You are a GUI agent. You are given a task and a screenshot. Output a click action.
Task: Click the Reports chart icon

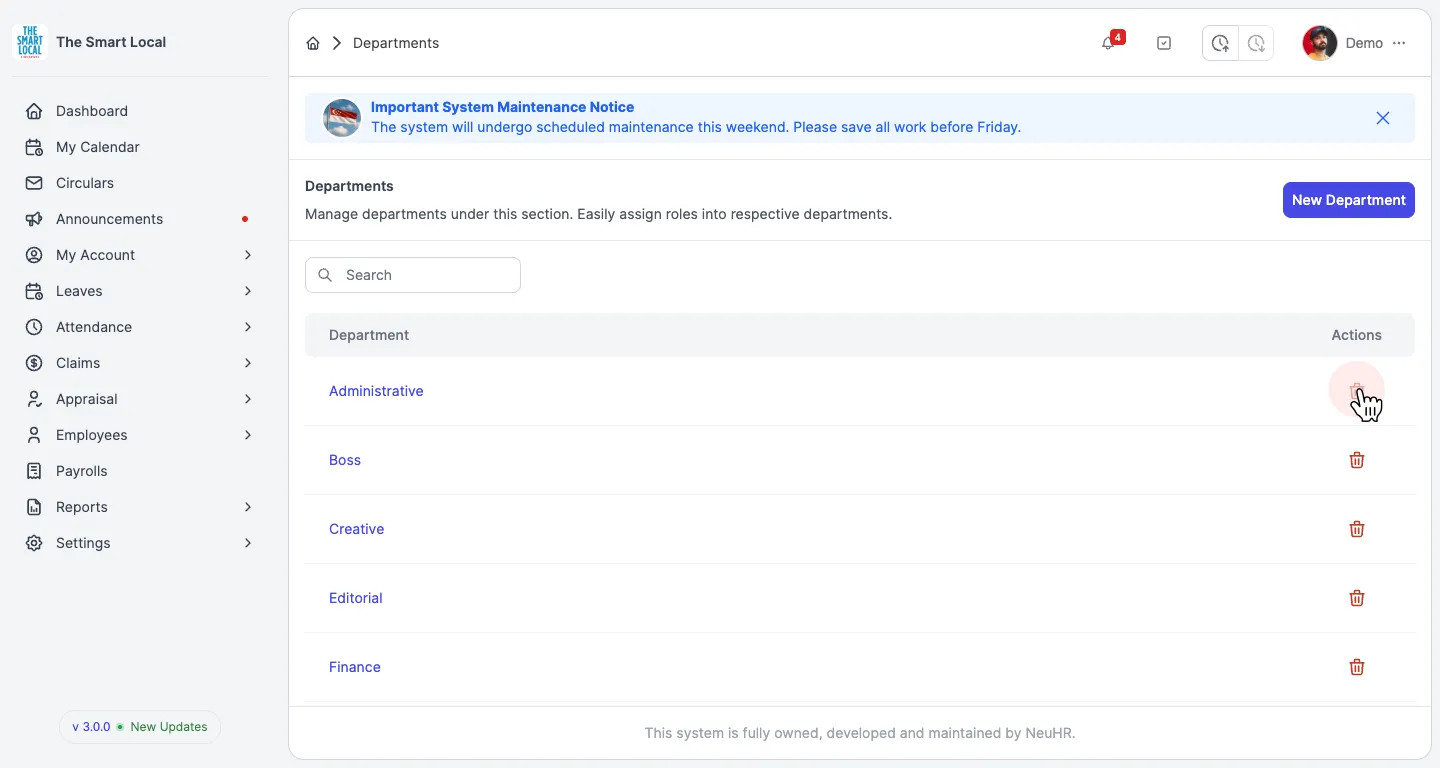point(34,507)
